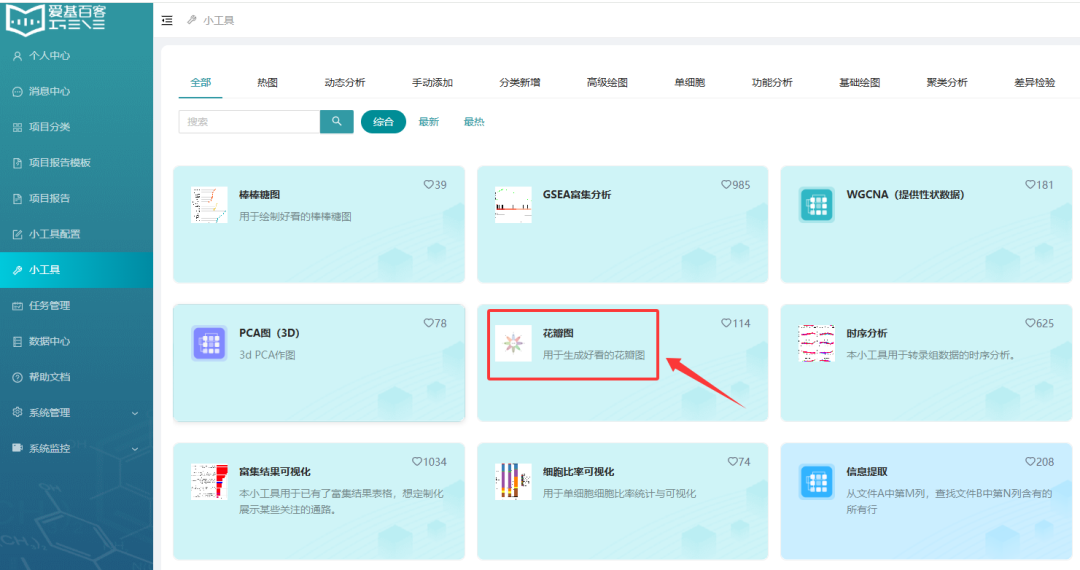
Task: Click the search magnifier button
Action: click(337, 122)
